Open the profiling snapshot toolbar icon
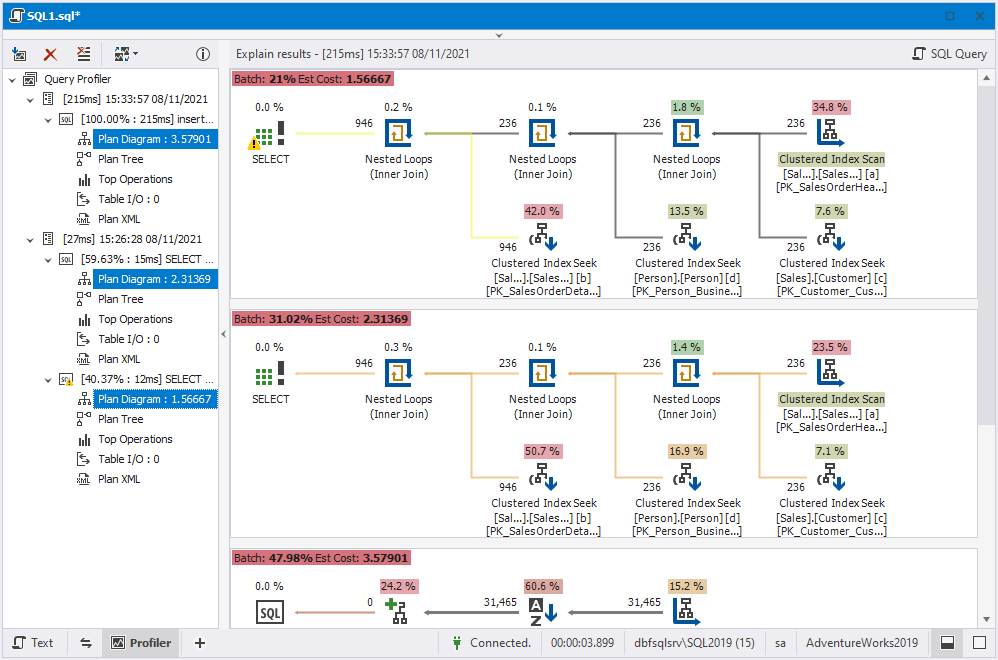This screenshot has width=998, height=660. 19,54
